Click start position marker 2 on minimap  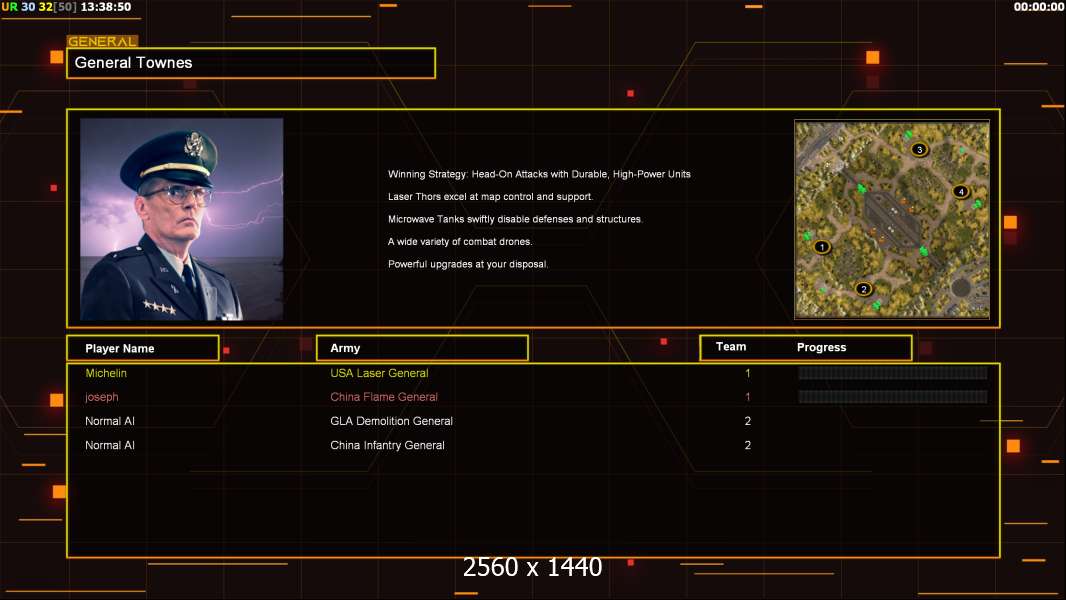click(x=863, y=289)
